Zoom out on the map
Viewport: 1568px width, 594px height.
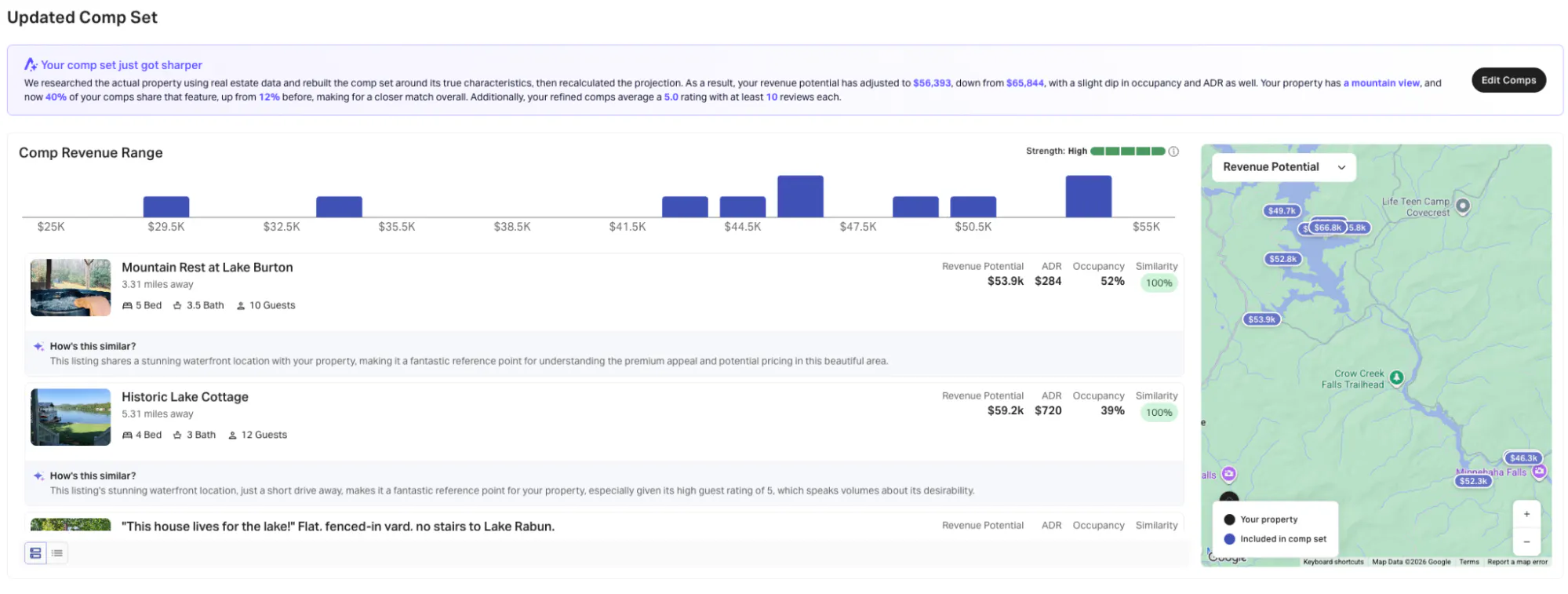pyautogui.click(x=1526, y=541)
